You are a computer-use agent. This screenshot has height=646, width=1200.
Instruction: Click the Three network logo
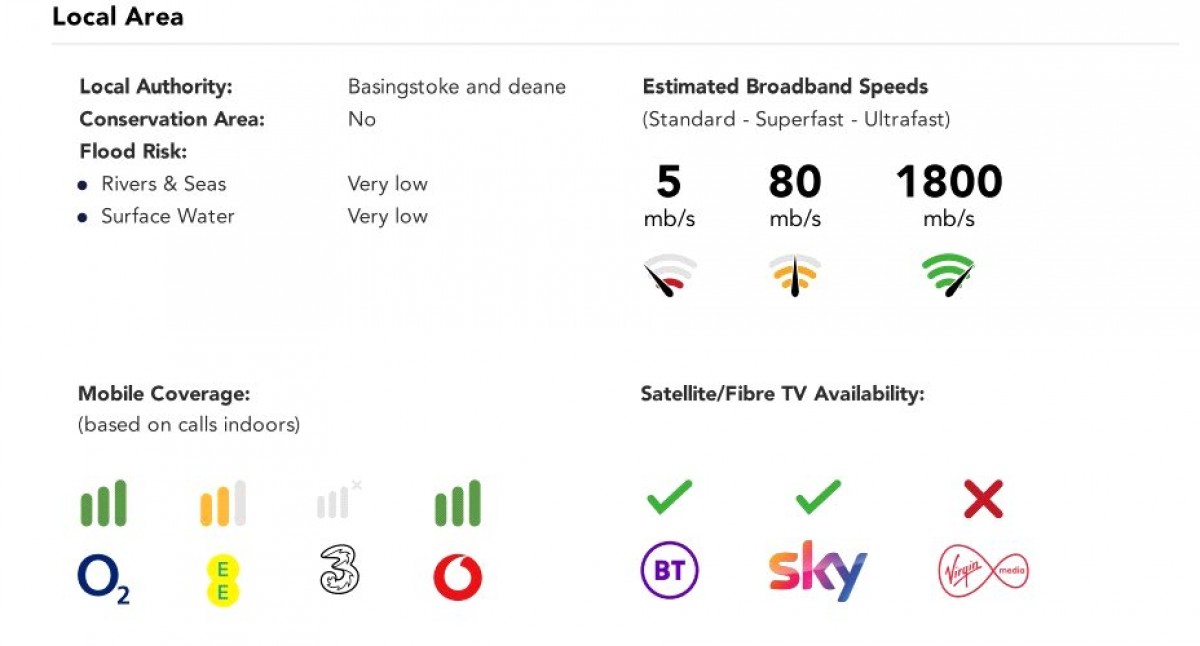click(339, 571)
